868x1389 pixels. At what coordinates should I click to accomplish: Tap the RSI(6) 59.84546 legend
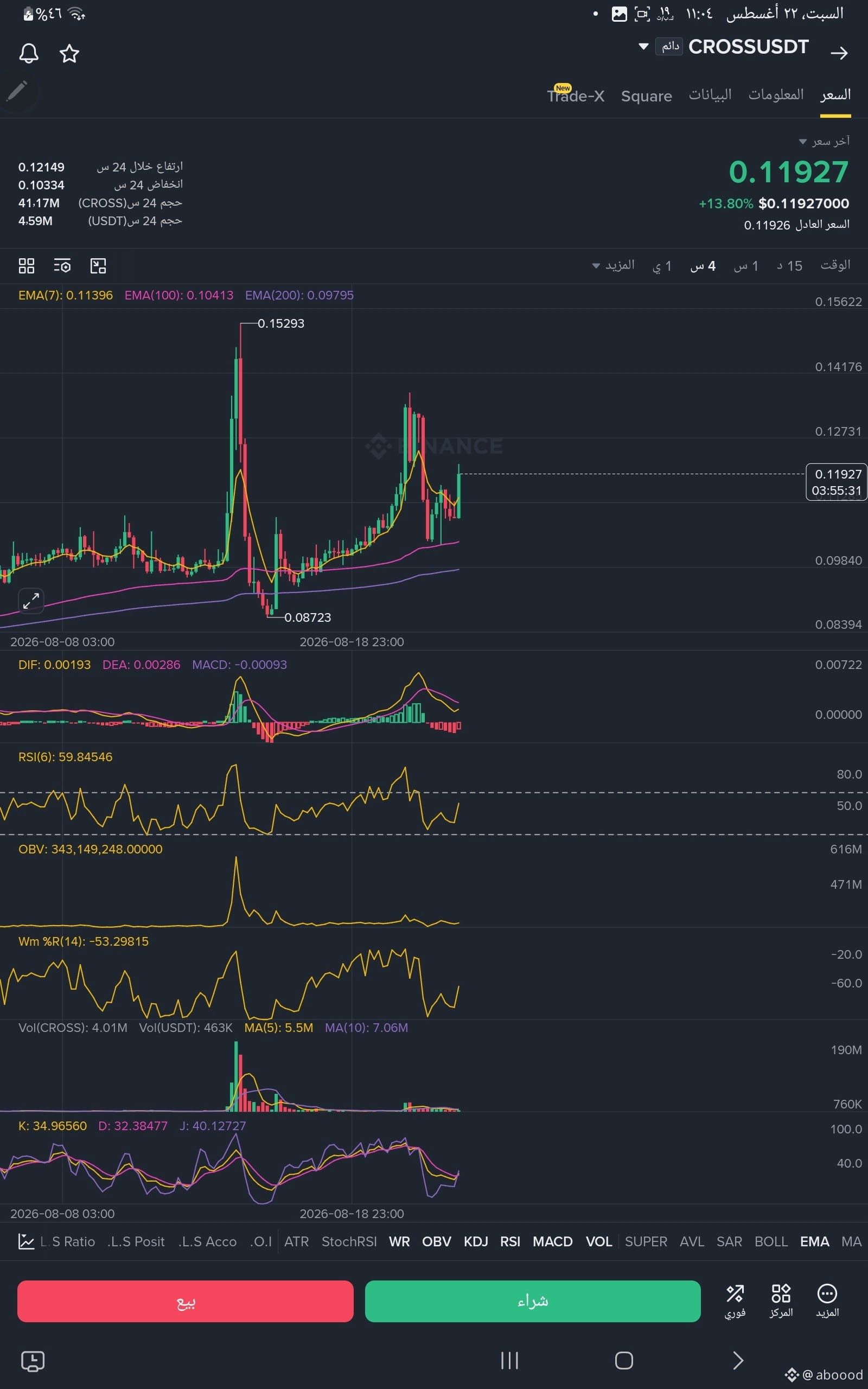click(x=66, y=756)
